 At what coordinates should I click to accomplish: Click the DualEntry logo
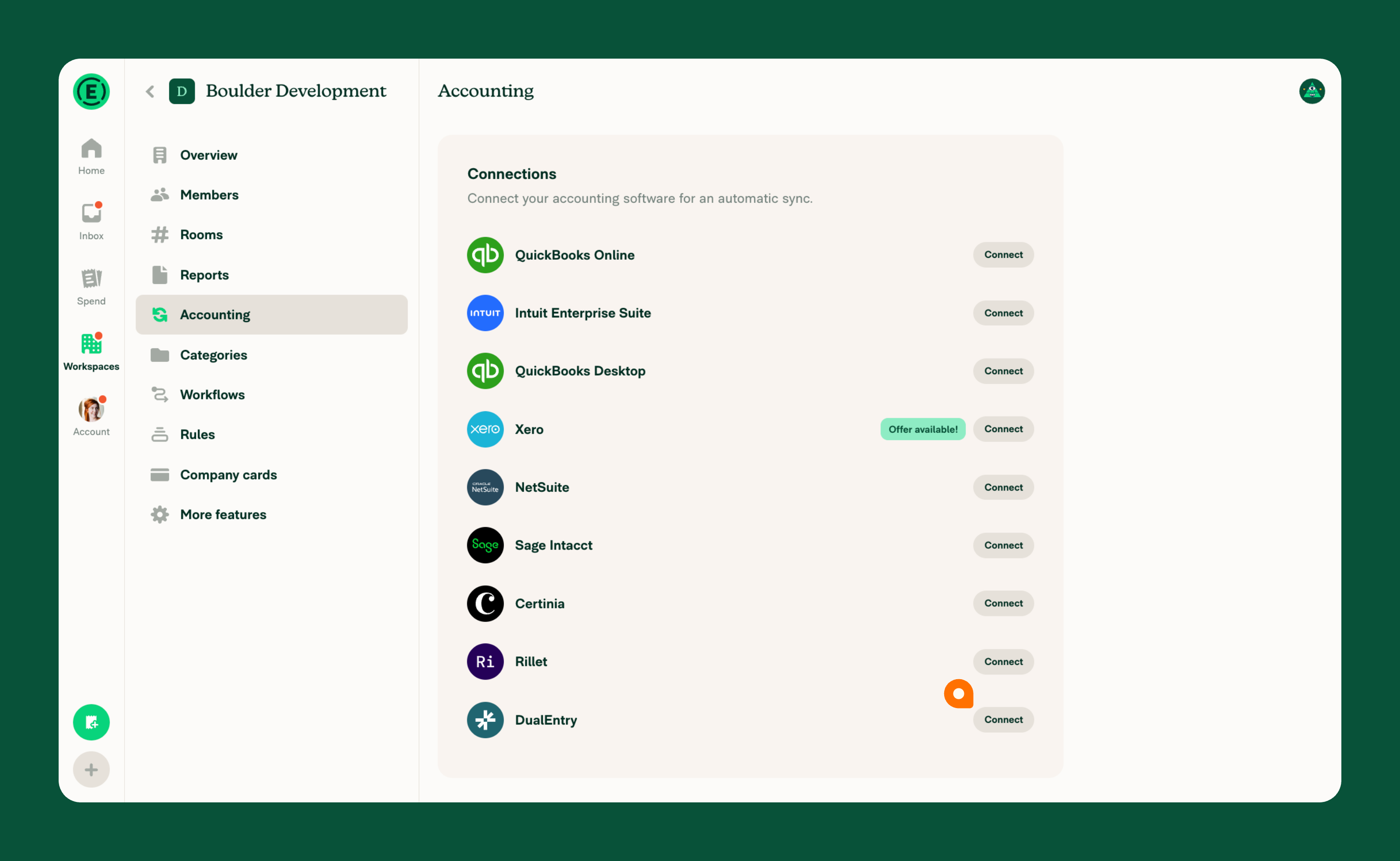pos(485,720)
